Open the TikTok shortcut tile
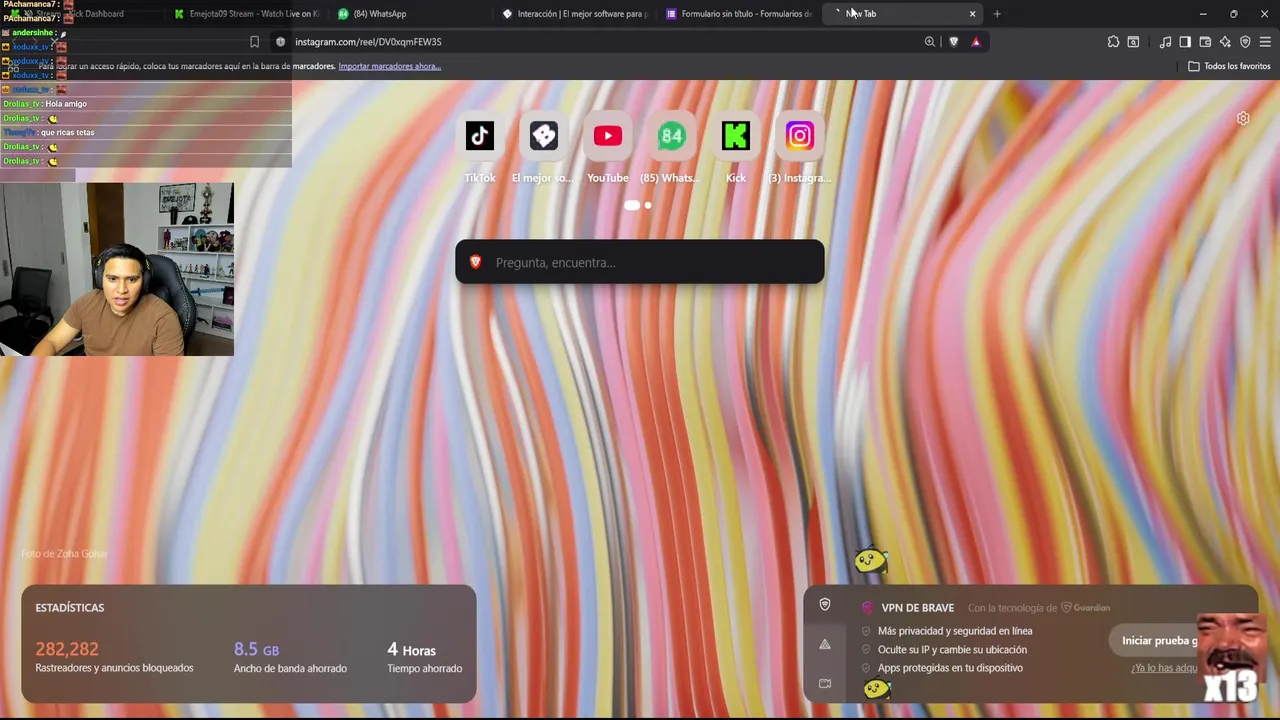1280x720 pixels. pos(480,136)
